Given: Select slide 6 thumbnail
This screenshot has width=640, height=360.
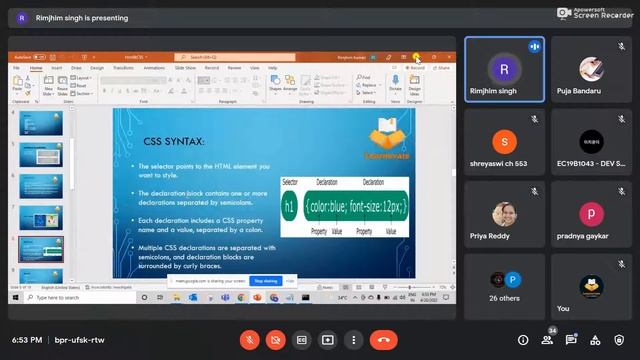Looking at the screenshot, I should click(x=41, y=186).
